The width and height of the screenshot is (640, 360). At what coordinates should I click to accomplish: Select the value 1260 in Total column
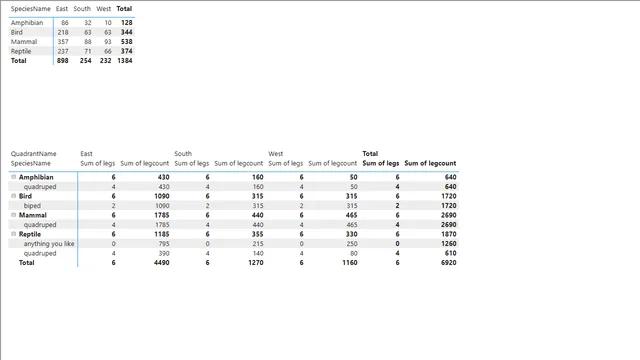[449, 244]
